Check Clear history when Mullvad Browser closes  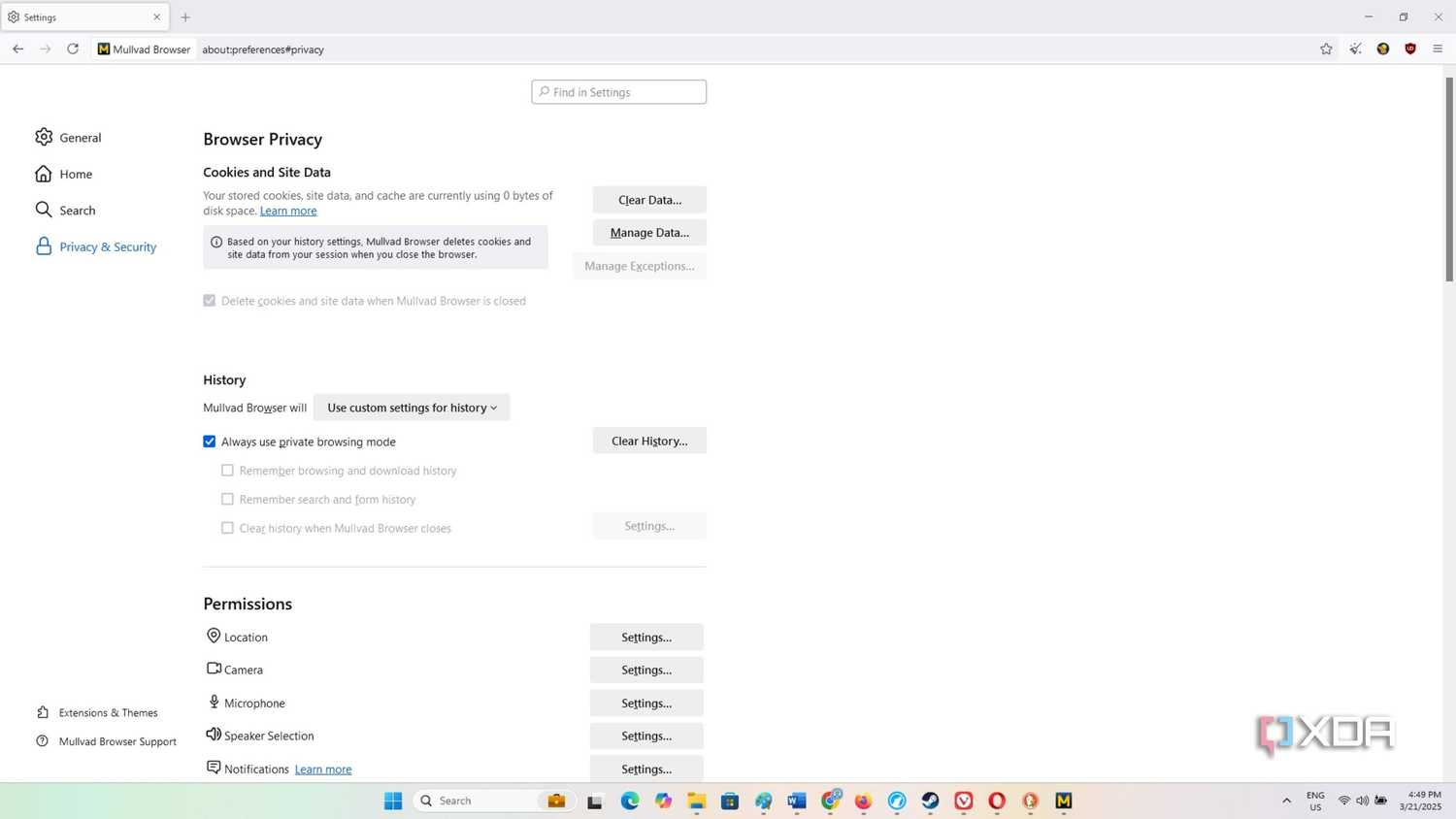[x=227, y=528]
